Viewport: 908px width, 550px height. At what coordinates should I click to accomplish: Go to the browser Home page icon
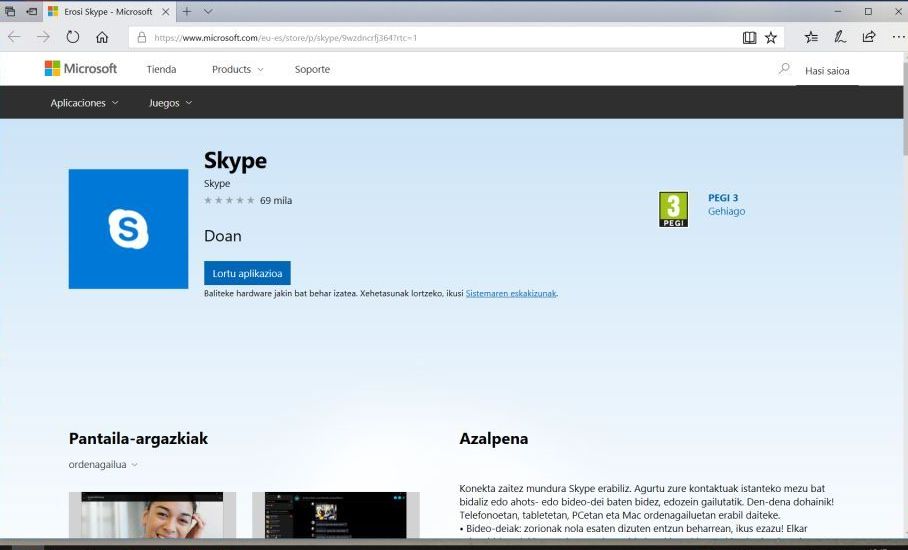(x=102, y=37)
